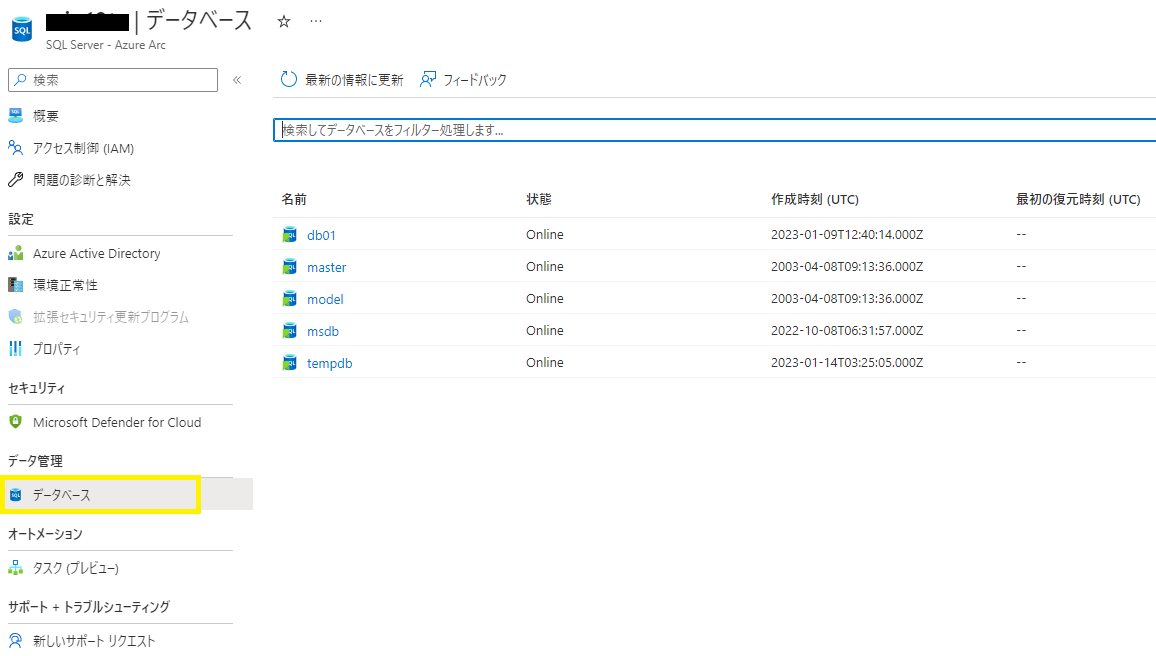Click the support request person icon
The height and width of the screenshot is (656, 1156).
[x=15, y=640]
